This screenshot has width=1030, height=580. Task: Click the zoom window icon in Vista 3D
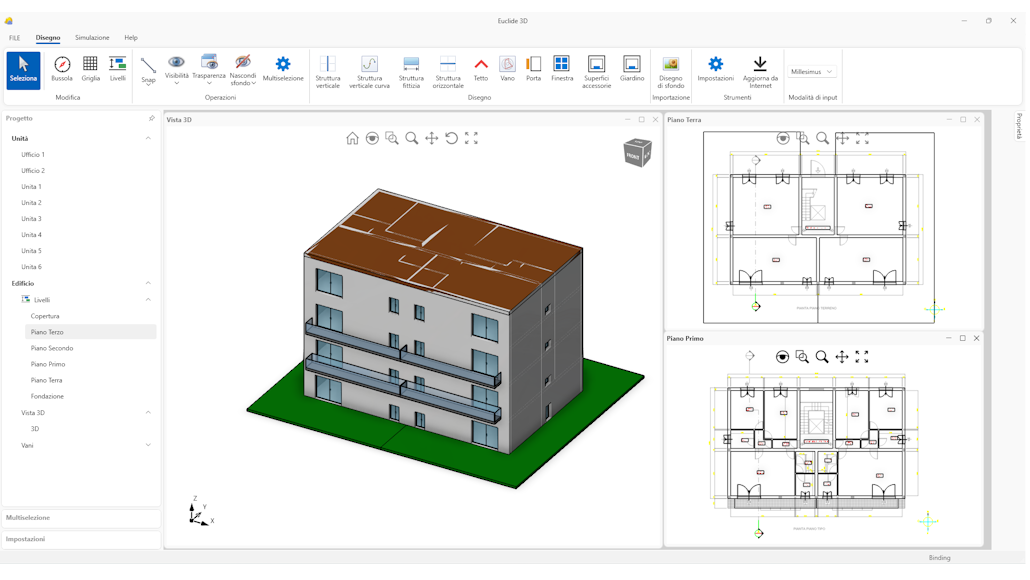pyautogui.click(x=392, y=139)
